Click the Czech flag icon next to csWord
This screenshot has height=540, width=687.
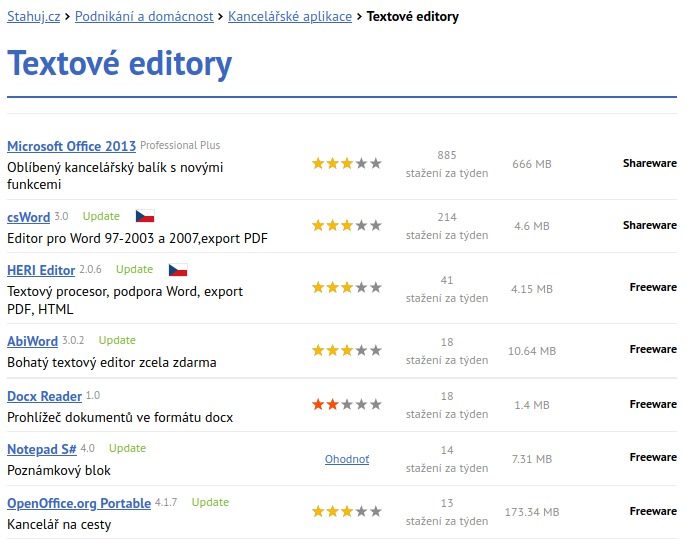coord(145,216)
